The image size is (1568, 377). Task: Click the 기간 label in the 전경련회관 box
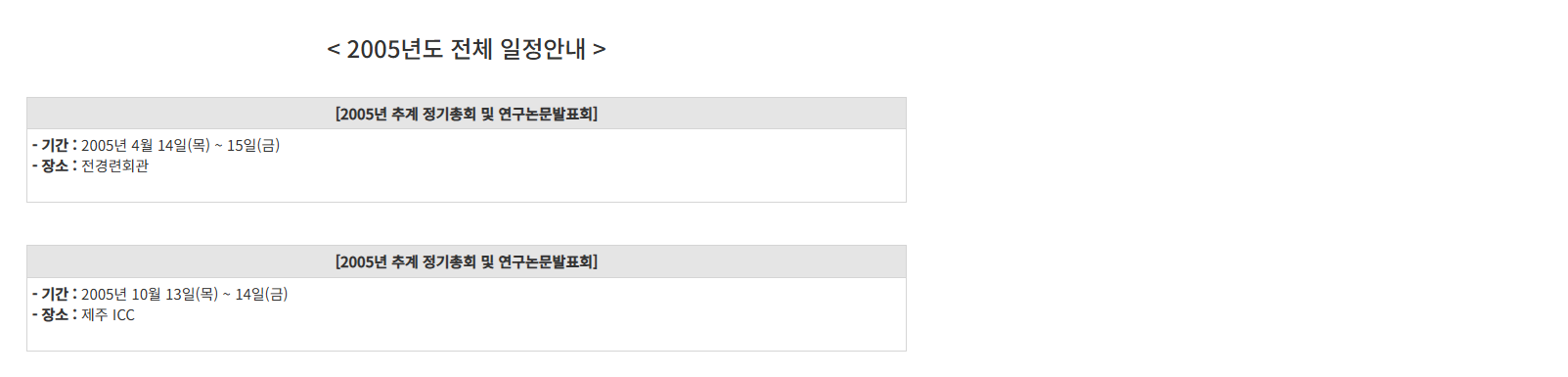[55, 145]
